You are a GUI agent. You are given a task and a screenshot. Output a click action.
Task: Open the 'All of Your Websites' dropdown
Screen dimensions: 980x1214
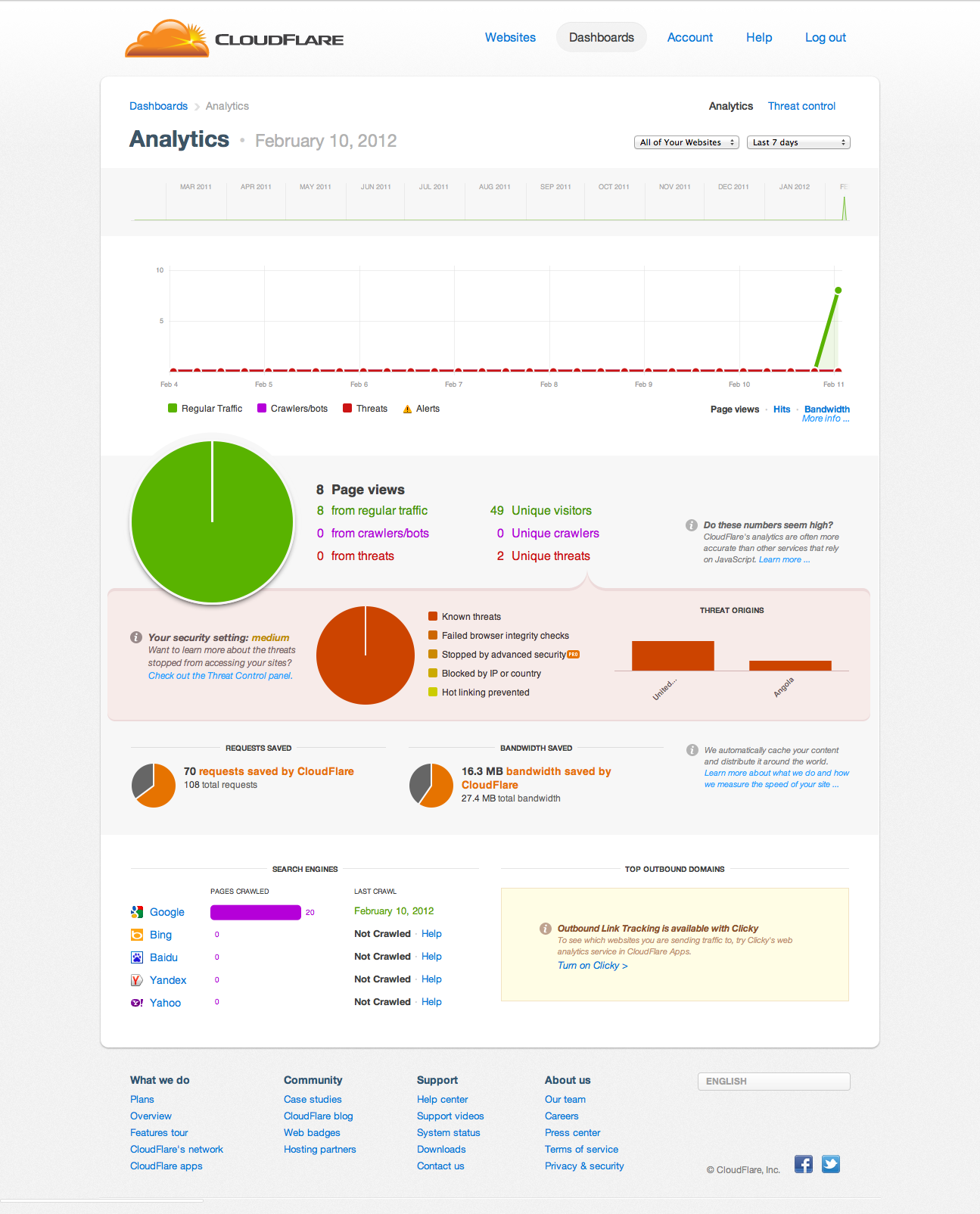[686, 142]
